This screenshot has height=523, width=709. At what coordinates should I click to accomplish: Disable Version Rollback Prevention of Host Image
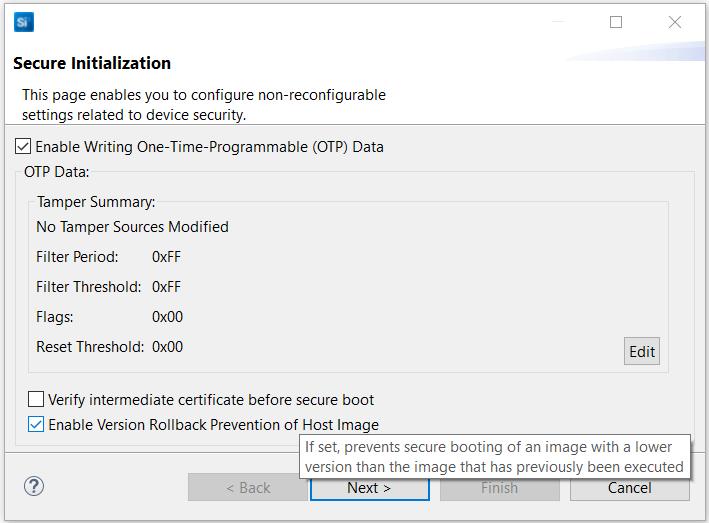pyautogui.click(x=37, y=425)
